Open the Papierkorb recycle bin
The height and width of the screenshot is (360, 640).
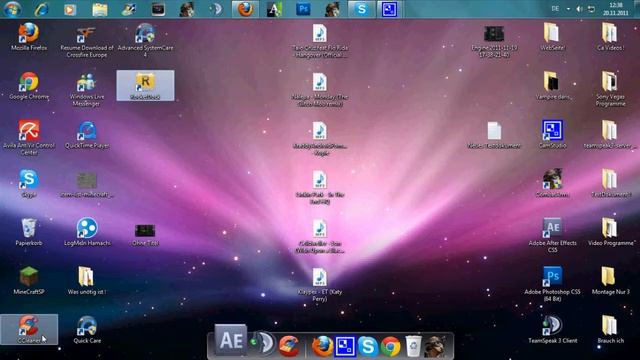(x=29, y=232)
